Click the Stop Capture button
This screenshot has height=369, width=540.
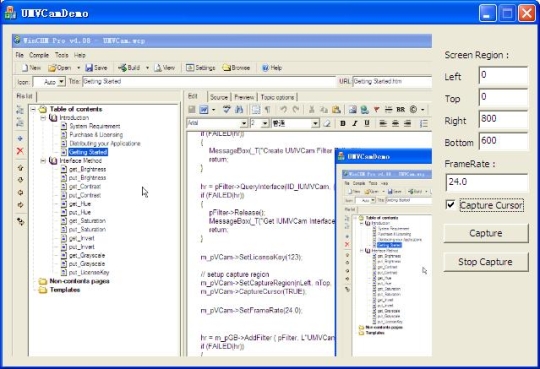click(x=486, y=262)
